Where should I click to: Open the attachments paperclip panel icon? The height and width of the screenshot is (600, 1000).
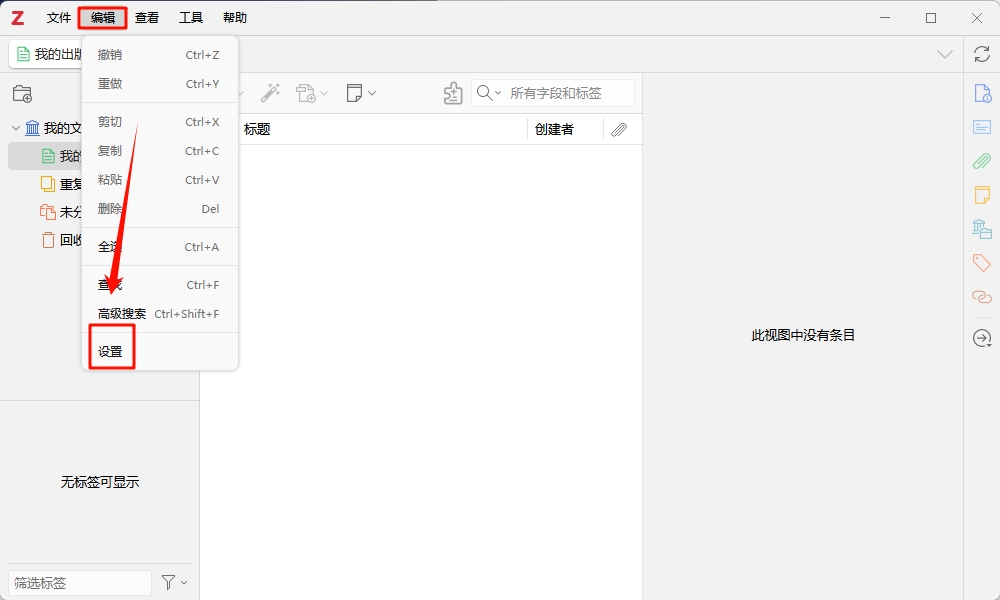click(x=981, y=161)
